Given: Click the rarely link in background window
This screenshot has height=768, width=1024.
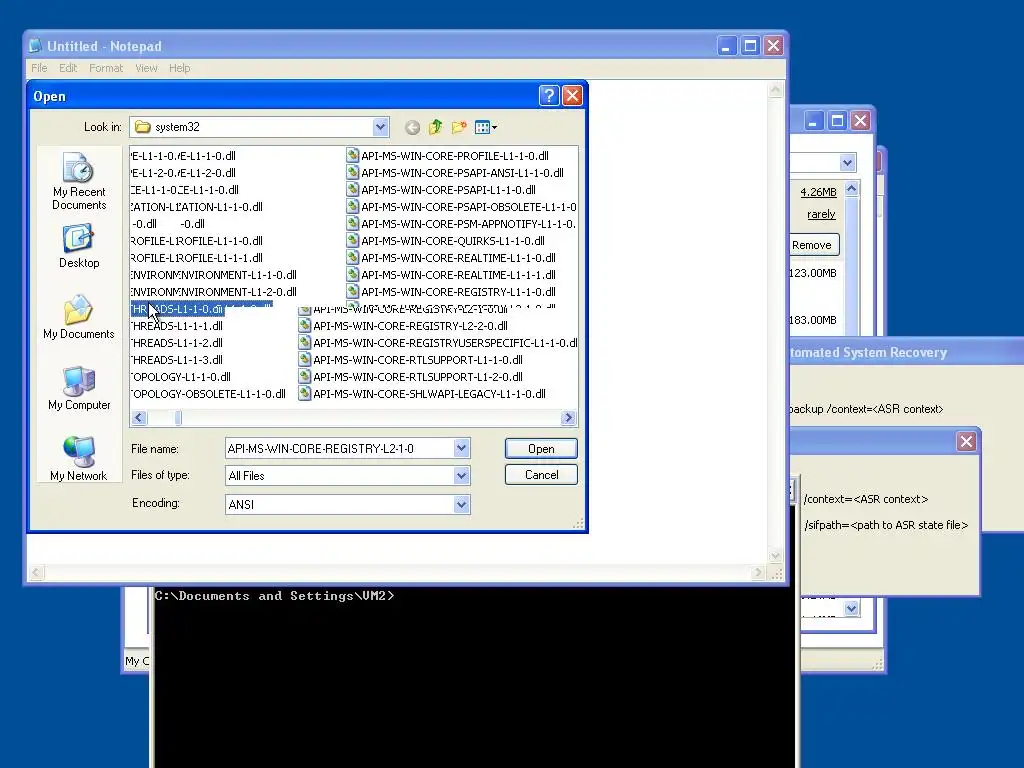Looking at the screenshot, I should 821,214.
